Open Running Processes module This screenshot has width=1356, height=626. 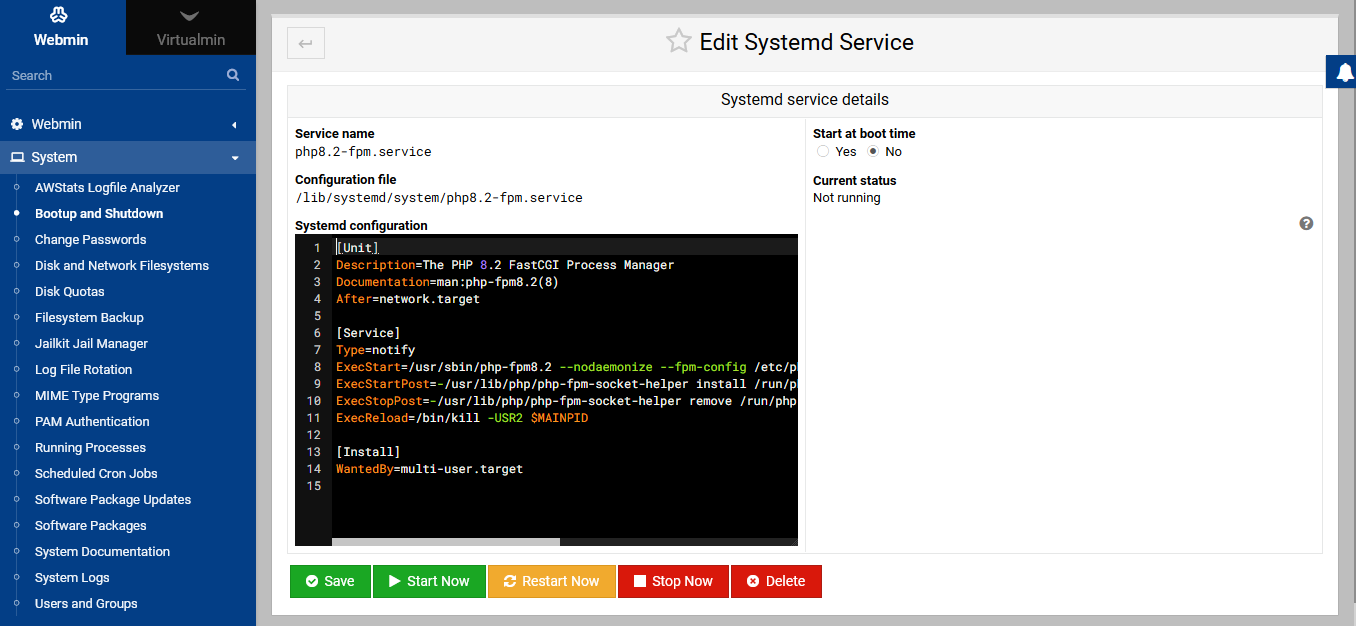(90, 447)
